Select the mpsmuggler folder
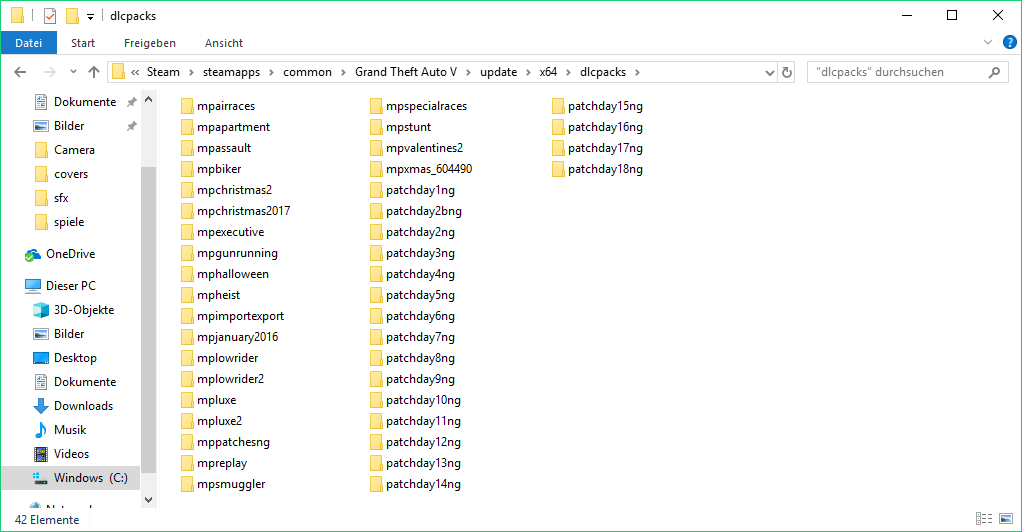This screenshot has height=532, width=1022. (x=231, y=484)
